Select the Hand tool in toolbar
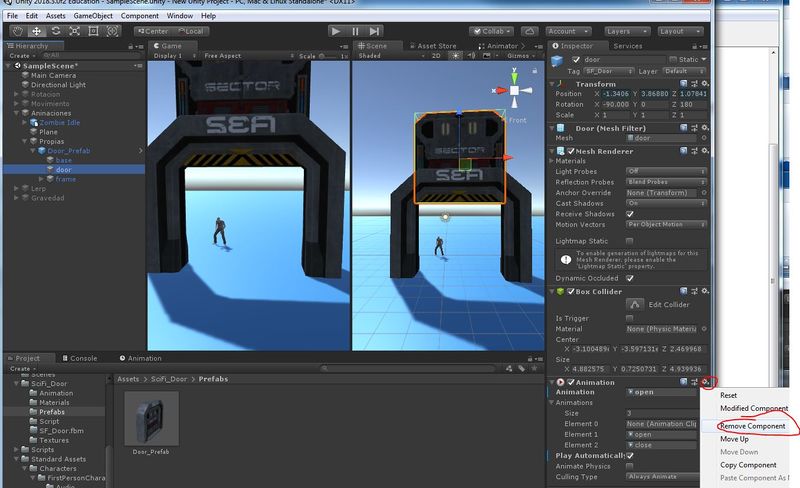 tap(17, 31)
